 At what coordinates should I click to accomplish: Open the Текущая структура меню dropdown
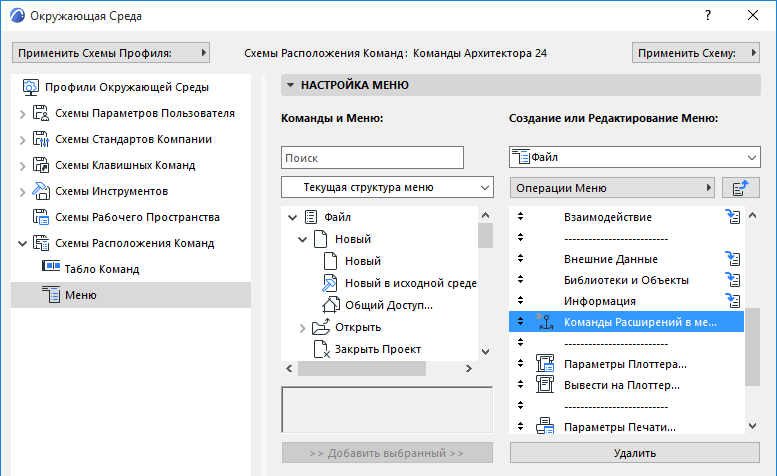(x=388, y=187)
